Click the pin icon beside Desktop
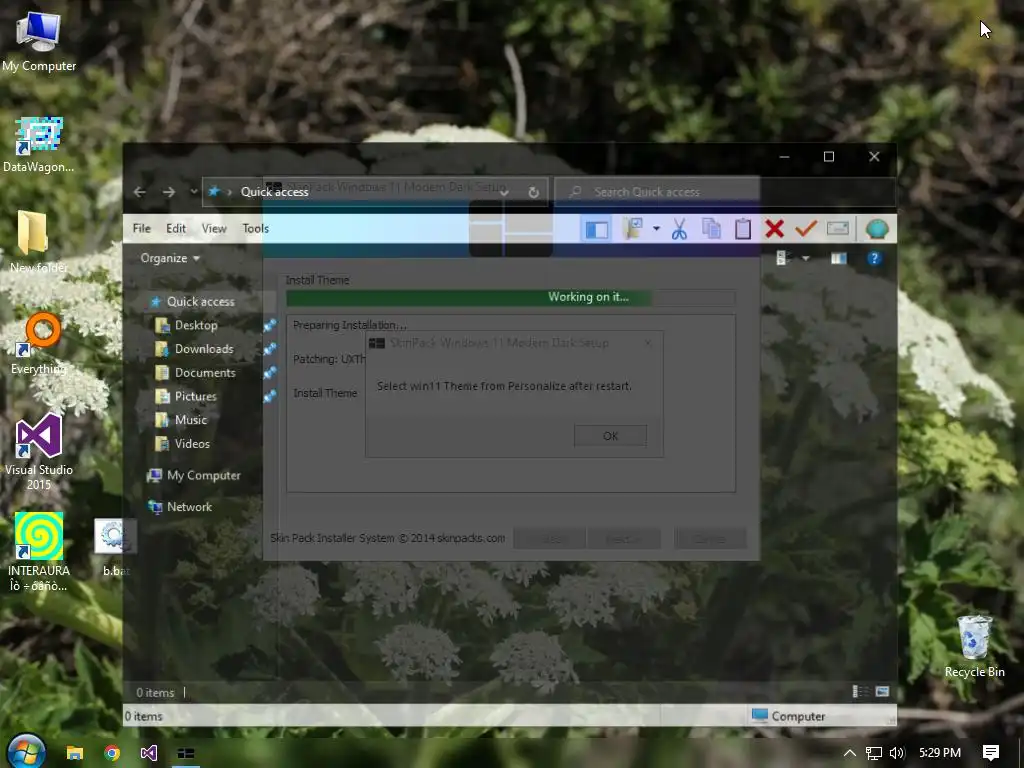 (x=270, y=325)
